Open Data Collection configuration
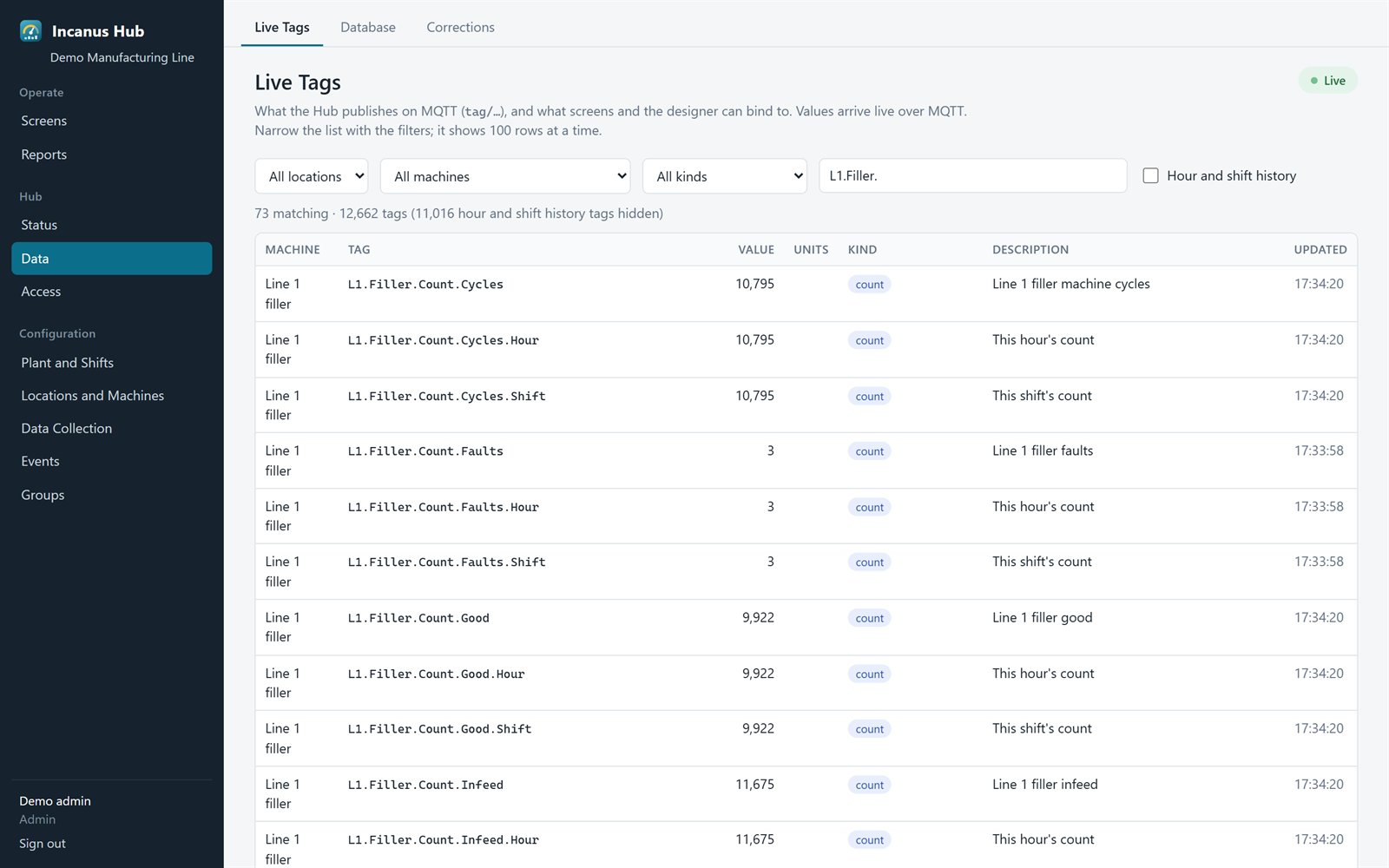 coord(111,429)
